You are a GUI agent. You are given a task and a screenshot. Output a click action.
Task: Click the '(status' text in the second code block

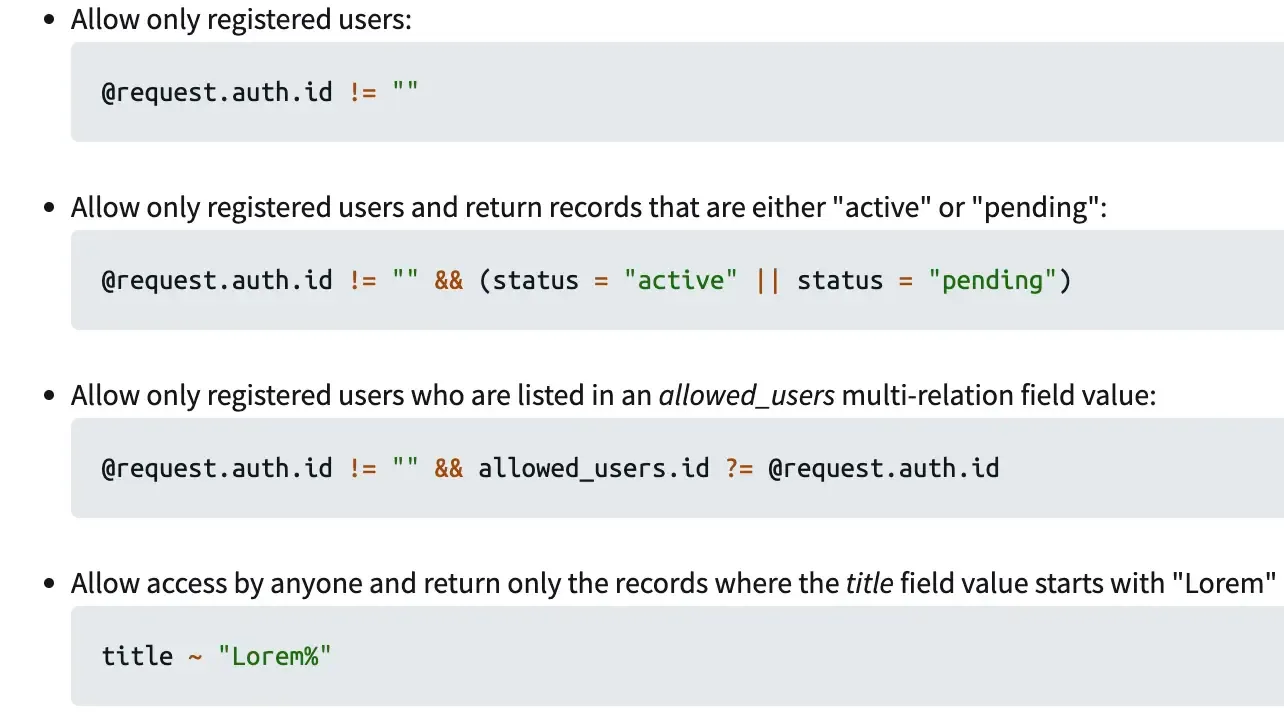(529, 280)
